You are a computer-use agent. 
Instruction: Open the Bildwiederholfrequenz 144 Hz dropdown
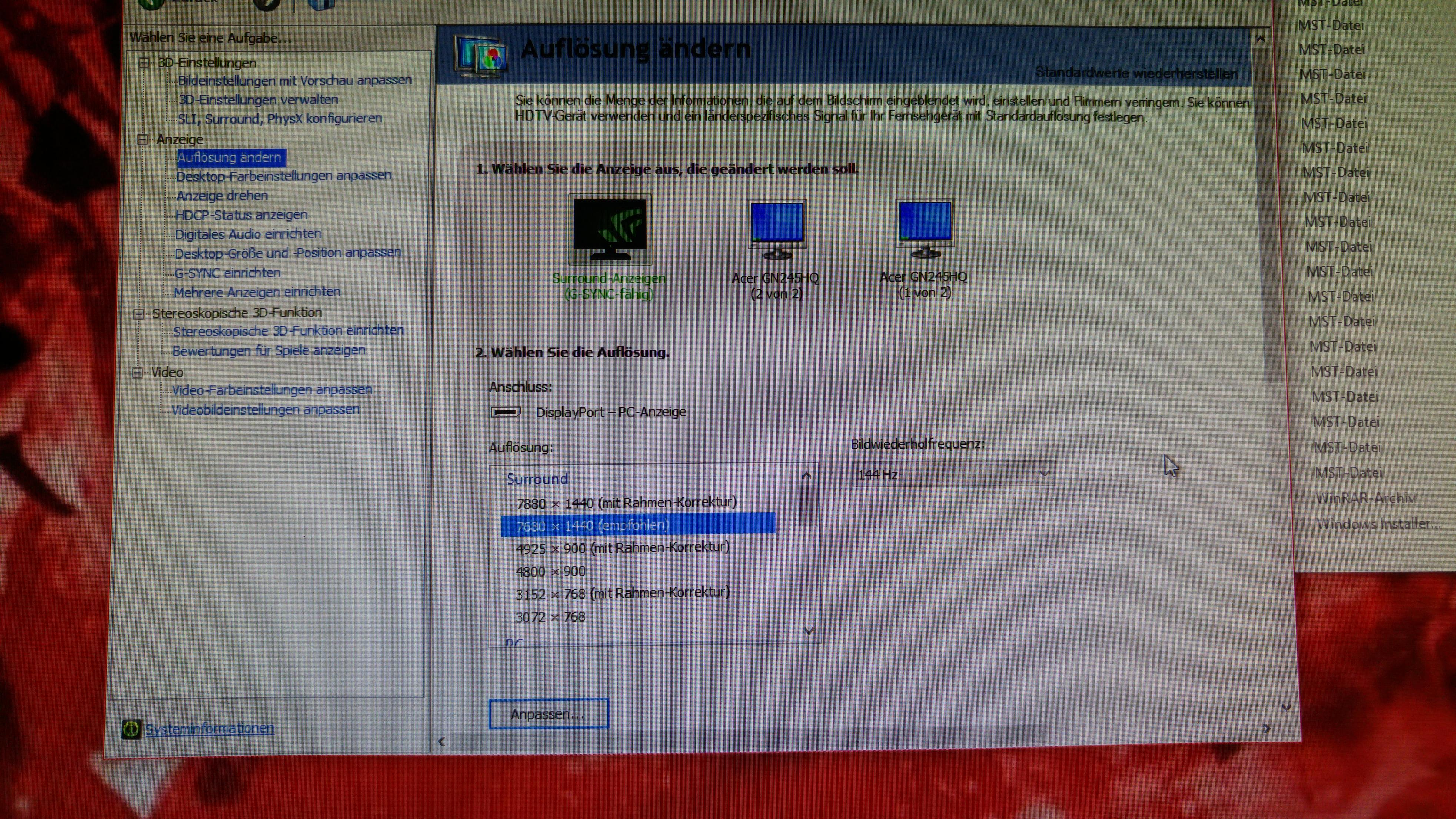pos(953,474)
